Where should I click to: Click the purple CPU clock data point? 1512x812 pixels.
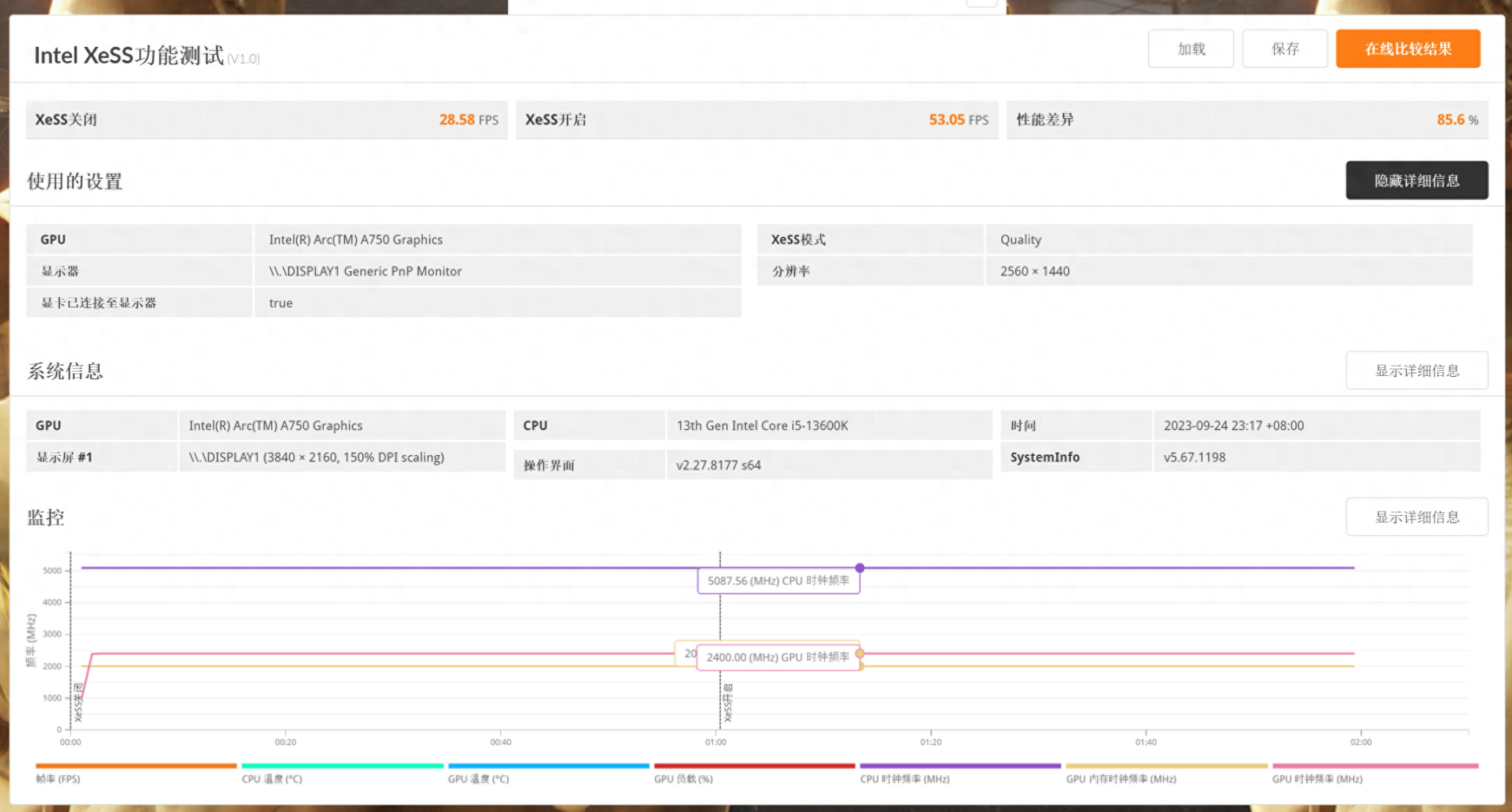point(860,568)
